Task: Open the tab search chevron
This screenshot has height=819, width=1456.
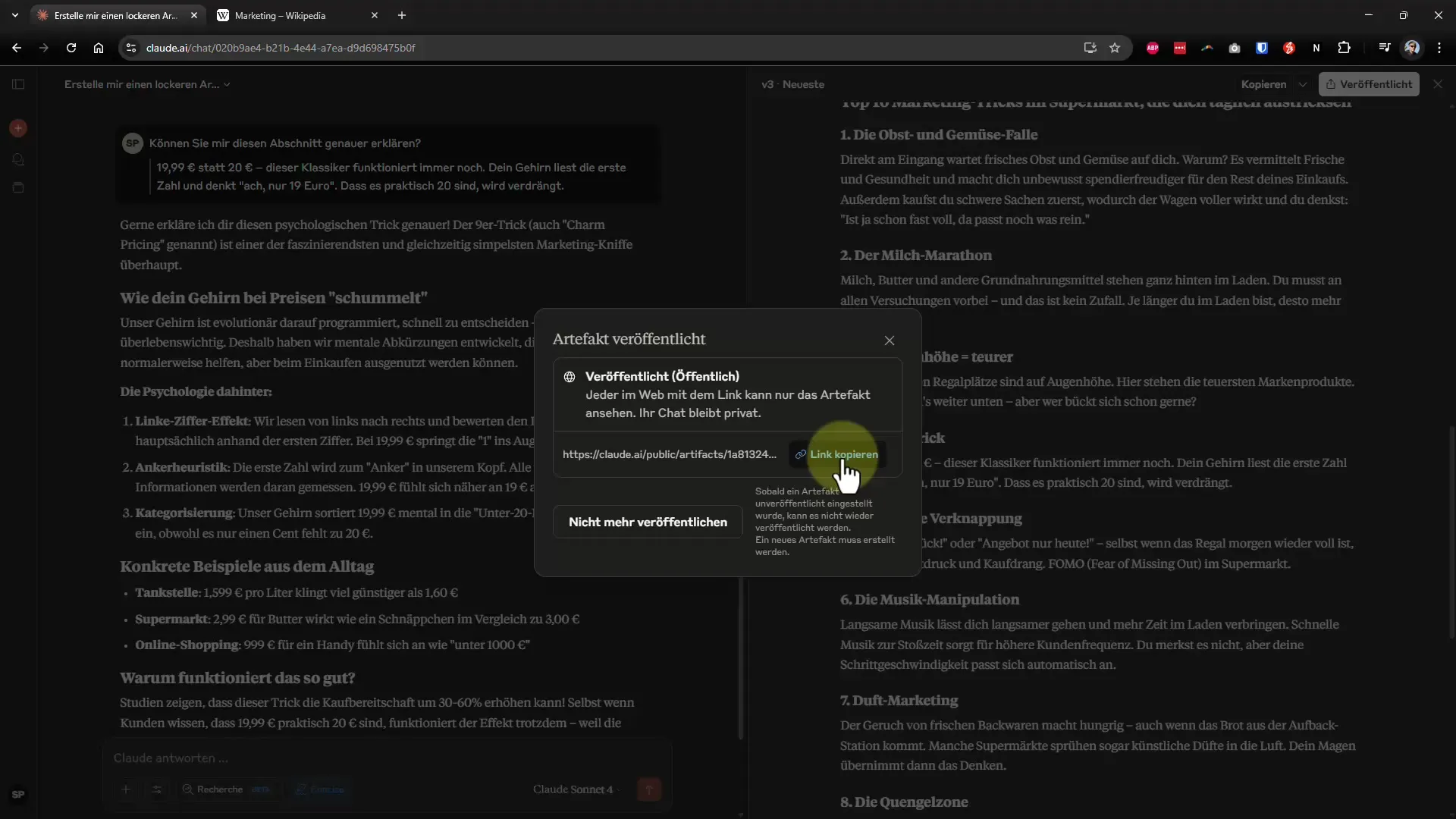Action: [x=15, y=15]
